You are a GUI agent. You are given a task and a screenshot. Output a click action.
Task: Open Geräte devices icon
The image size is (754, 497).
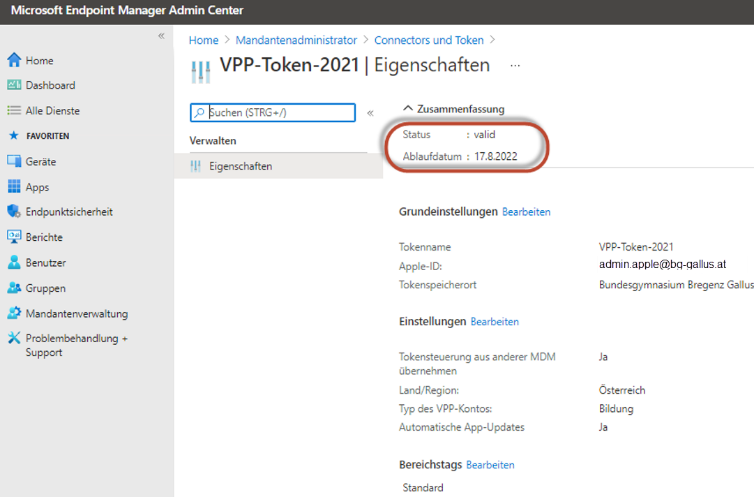point(14,161)
